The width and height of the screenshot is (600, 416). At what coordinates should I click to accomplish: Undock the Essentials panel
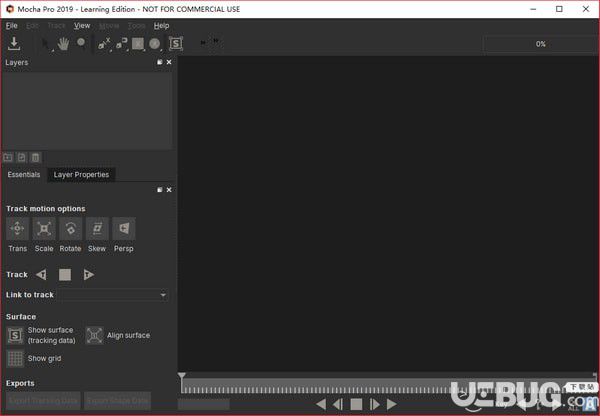tap(160, 190)
